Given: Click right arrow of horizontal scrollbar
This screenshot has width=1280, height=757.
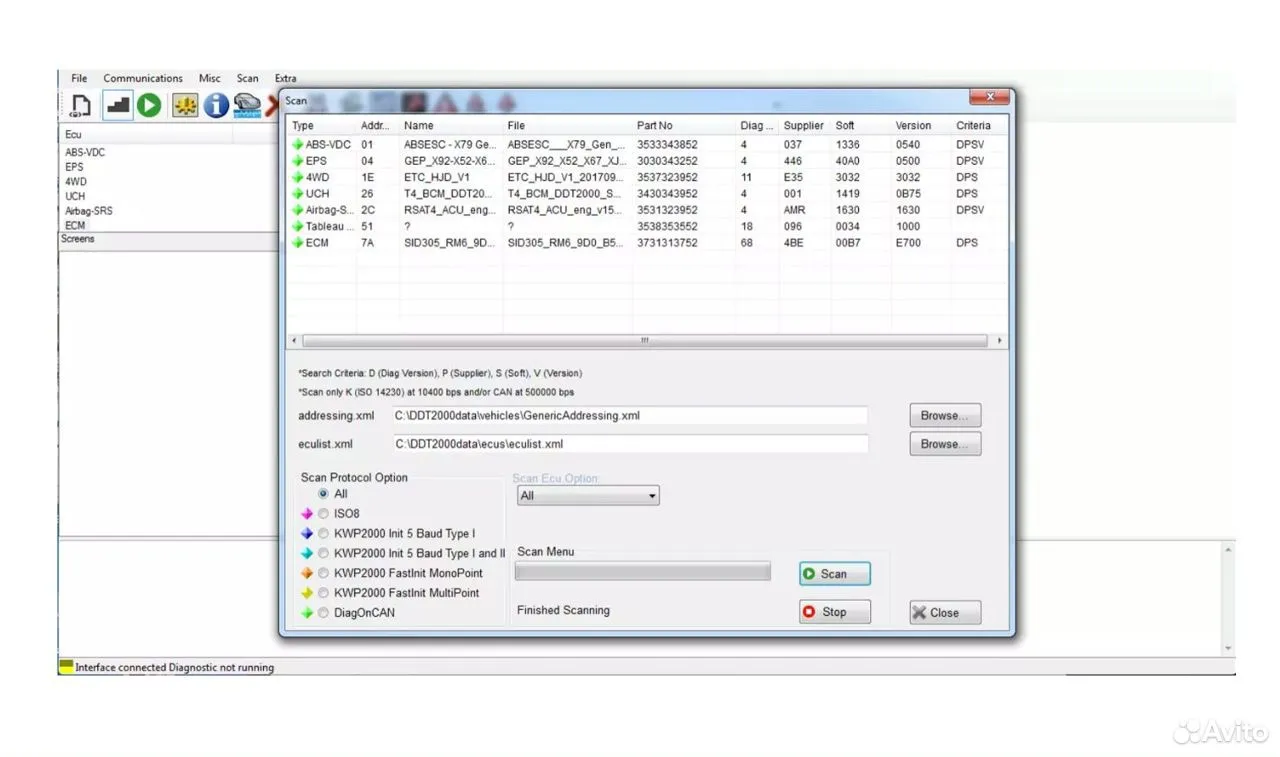Looking at the screenshot, I should pyautogui.click(x=1000, y=341).
